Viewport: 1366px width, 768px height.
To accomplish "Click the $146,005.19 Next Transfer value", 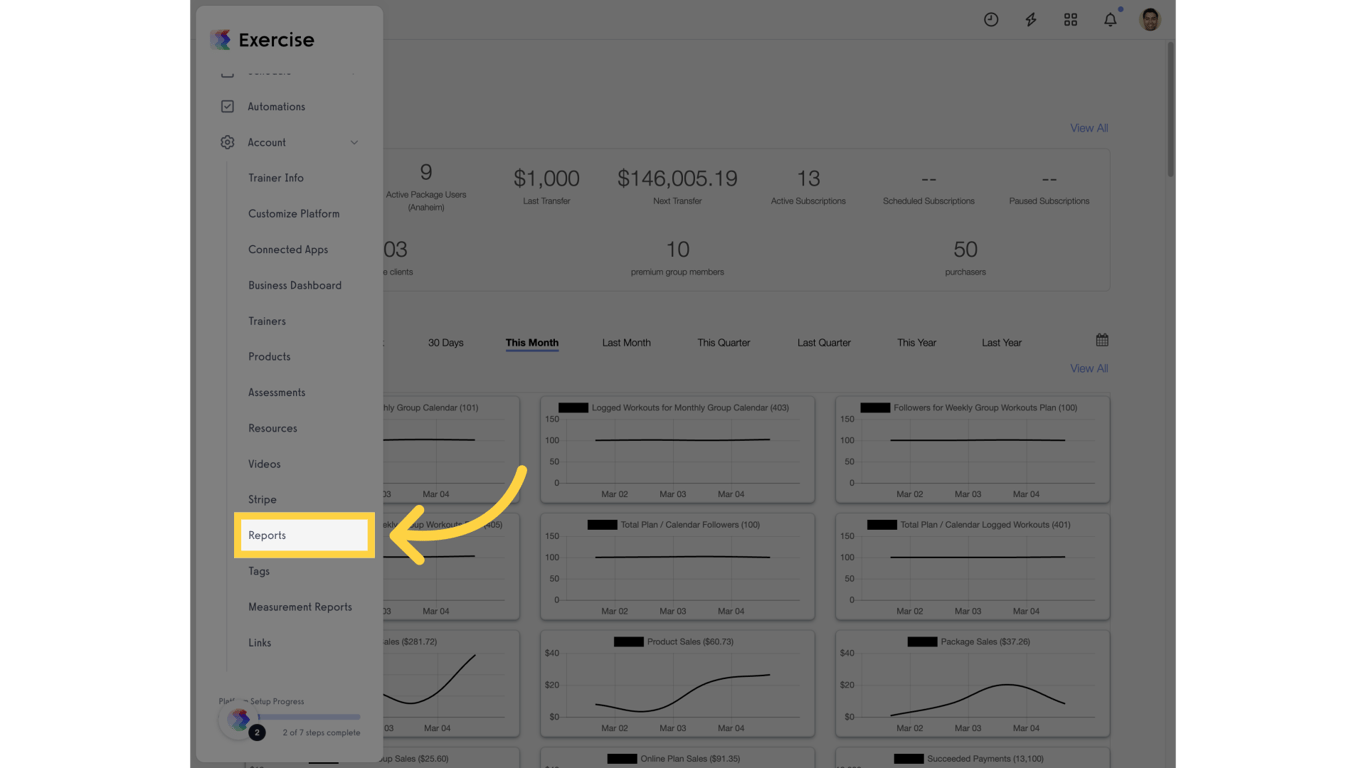I will coord(677,178).
